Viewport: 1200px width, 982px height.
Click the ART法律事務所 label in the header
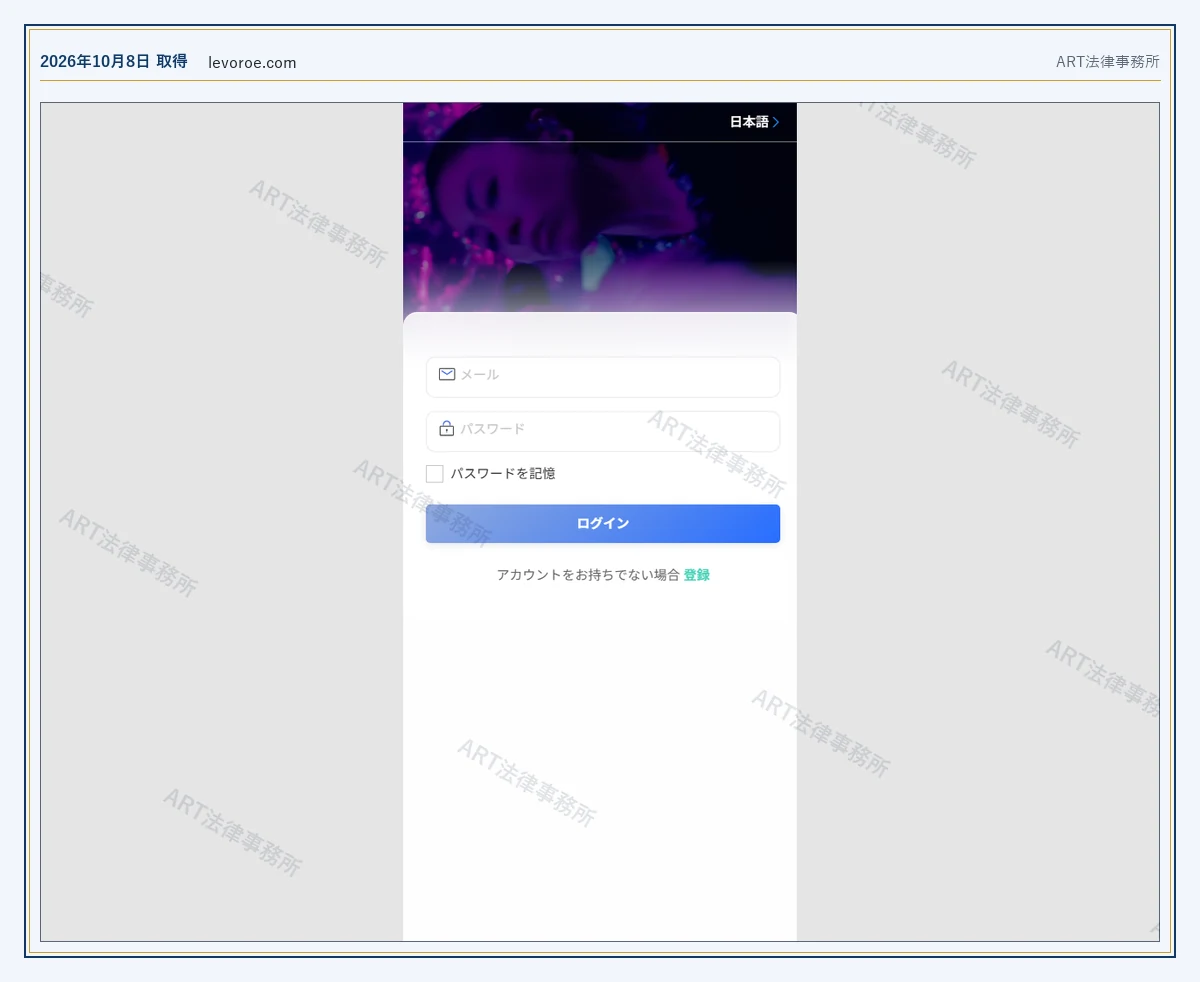(1108, 62)
